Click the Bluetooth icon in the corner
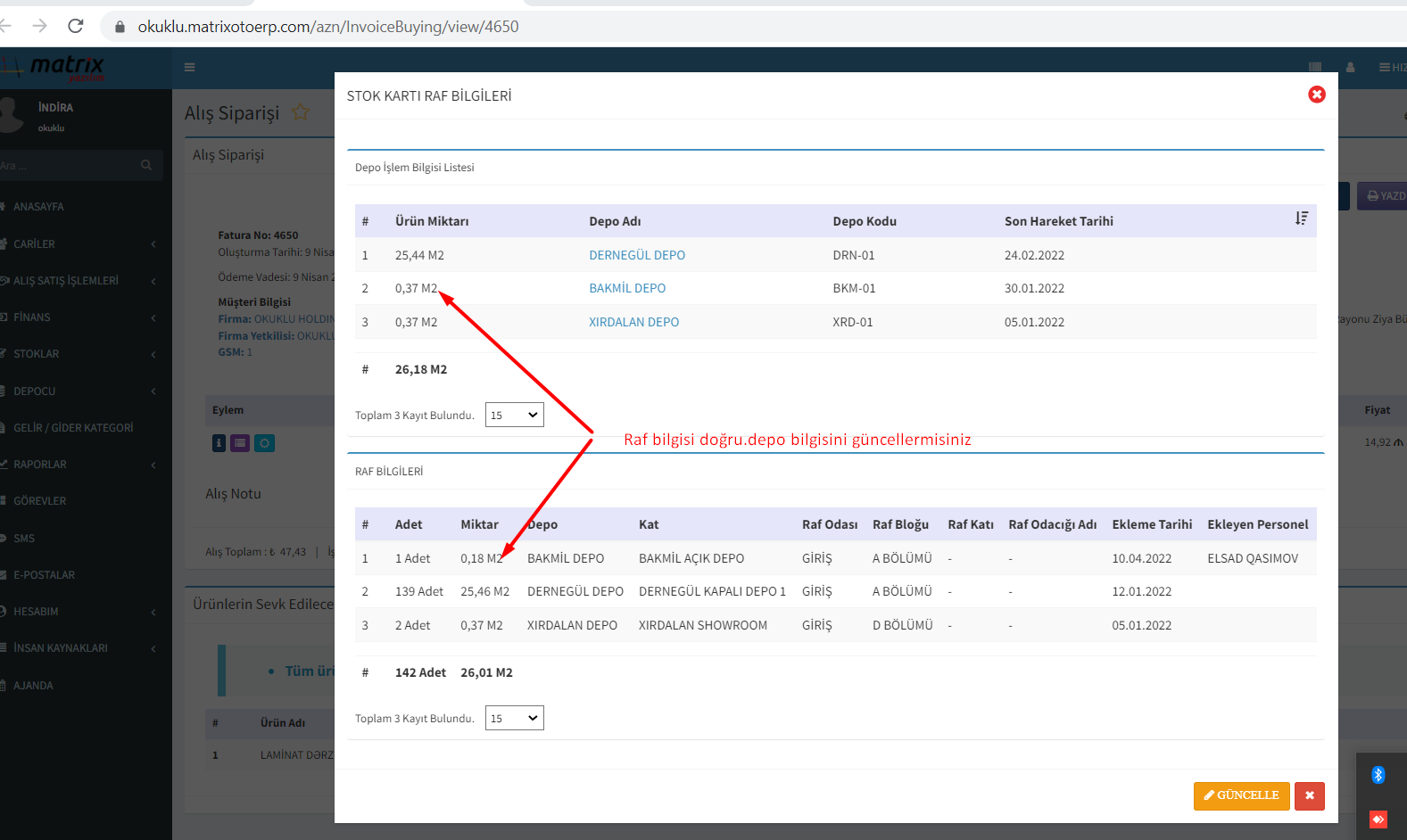This screenshot has height=840, width=1407. point(1378,775)
